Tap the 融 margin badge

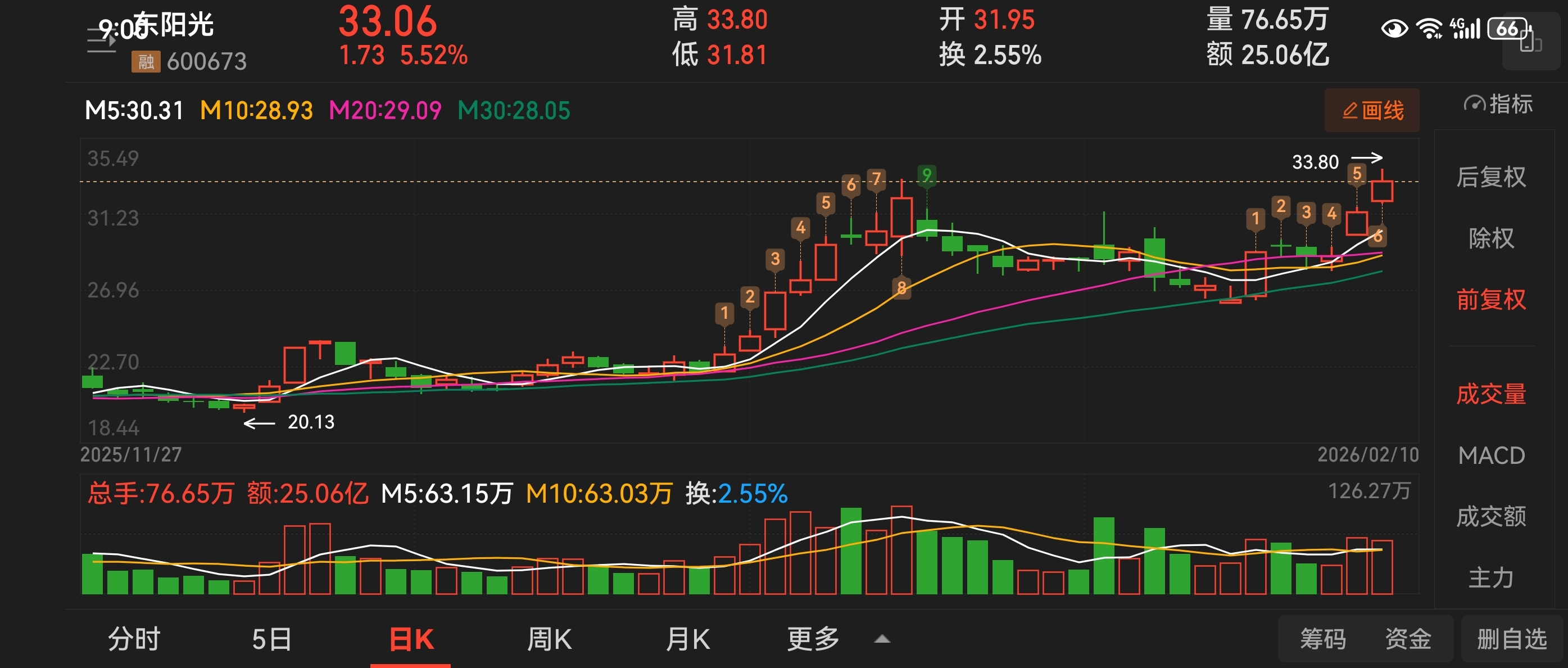click(146, 61)
